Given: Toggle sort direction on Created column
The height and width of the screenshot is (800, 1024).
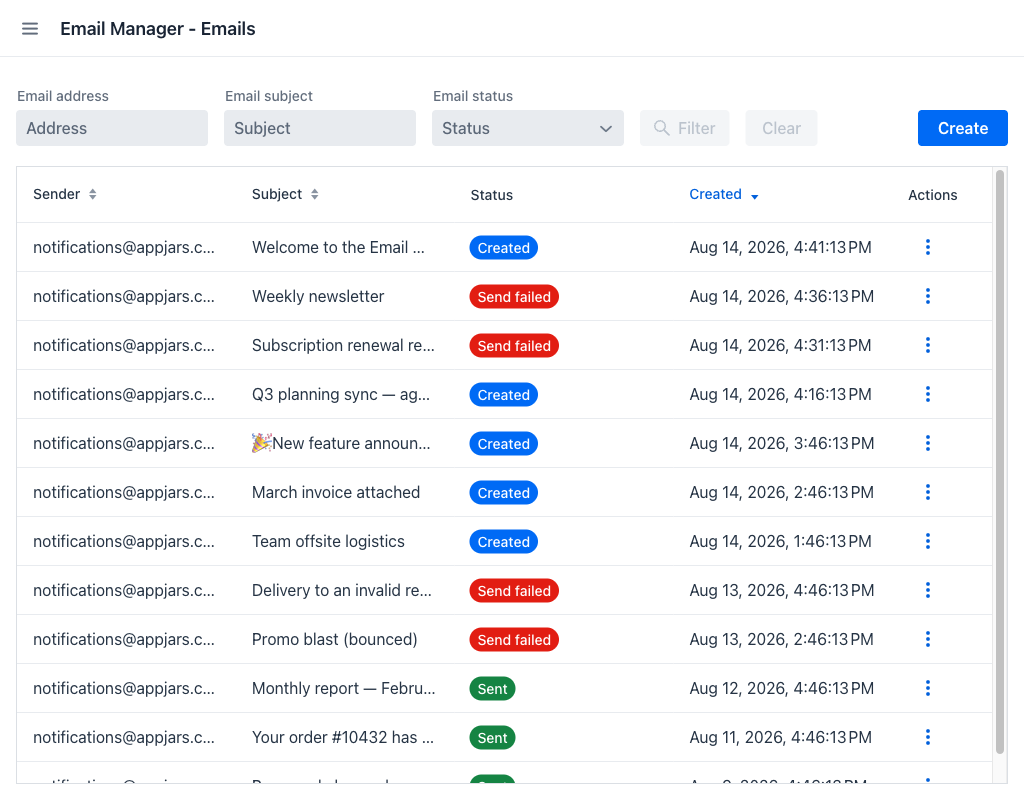Looking at the screenshot, I should coord(724,195).
